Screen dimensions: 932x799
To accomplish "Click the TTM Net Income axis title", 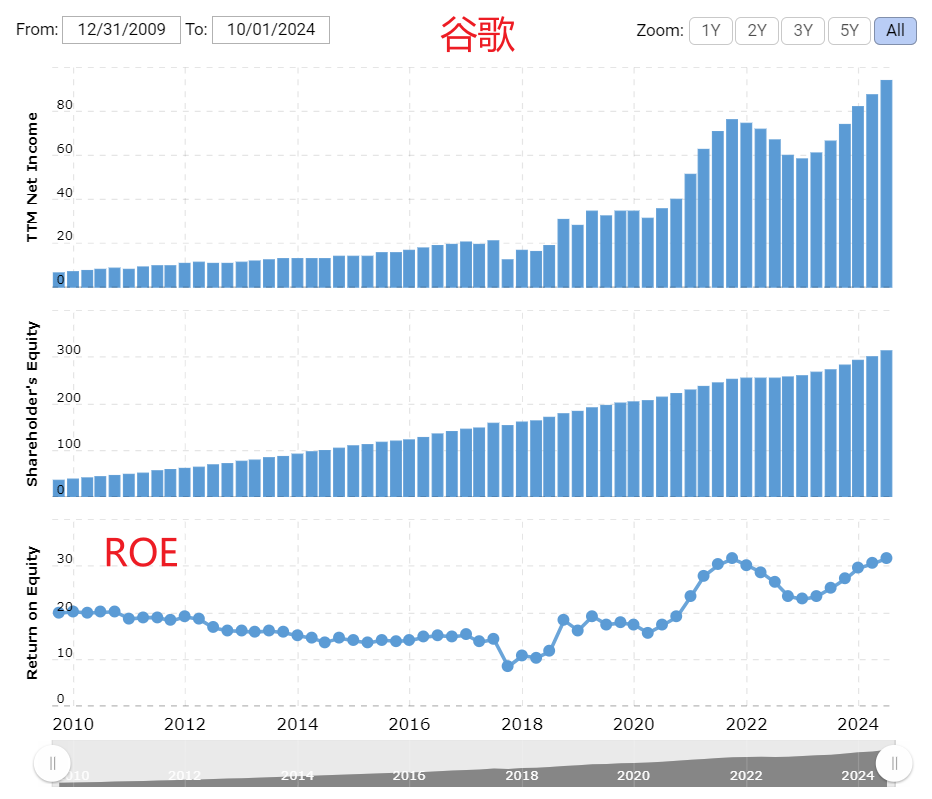I will point(32,177).
